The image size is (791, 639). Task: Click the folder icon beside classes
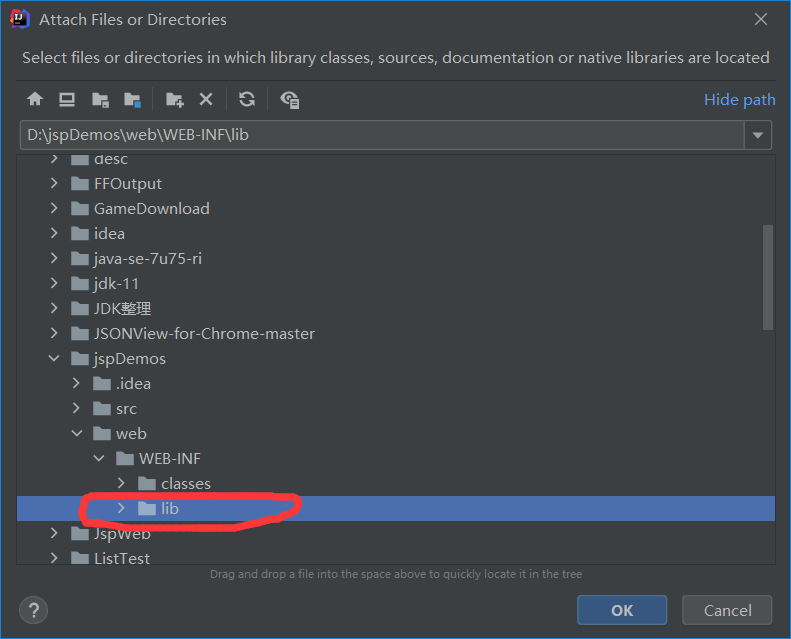pyautogui.click(x=147, y=484)
